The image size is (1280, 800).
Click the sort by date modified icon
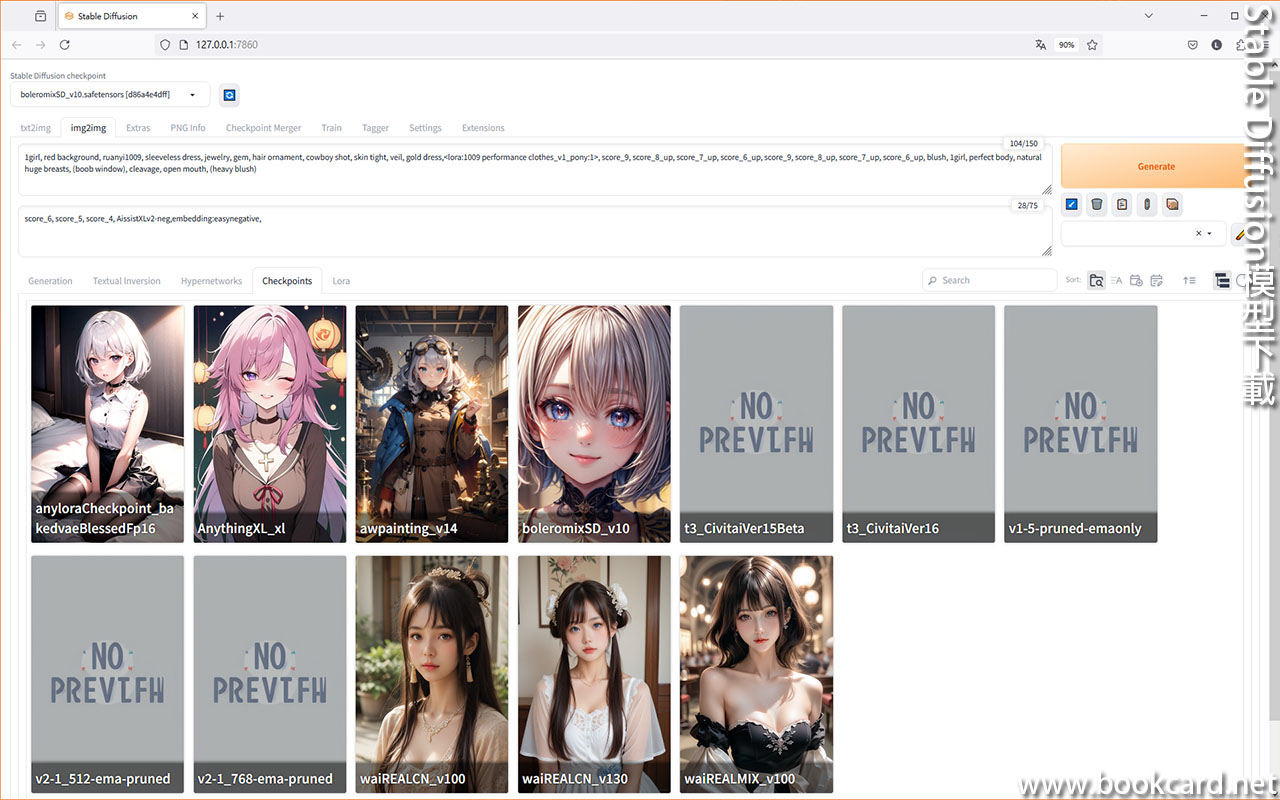(1157, 280)
